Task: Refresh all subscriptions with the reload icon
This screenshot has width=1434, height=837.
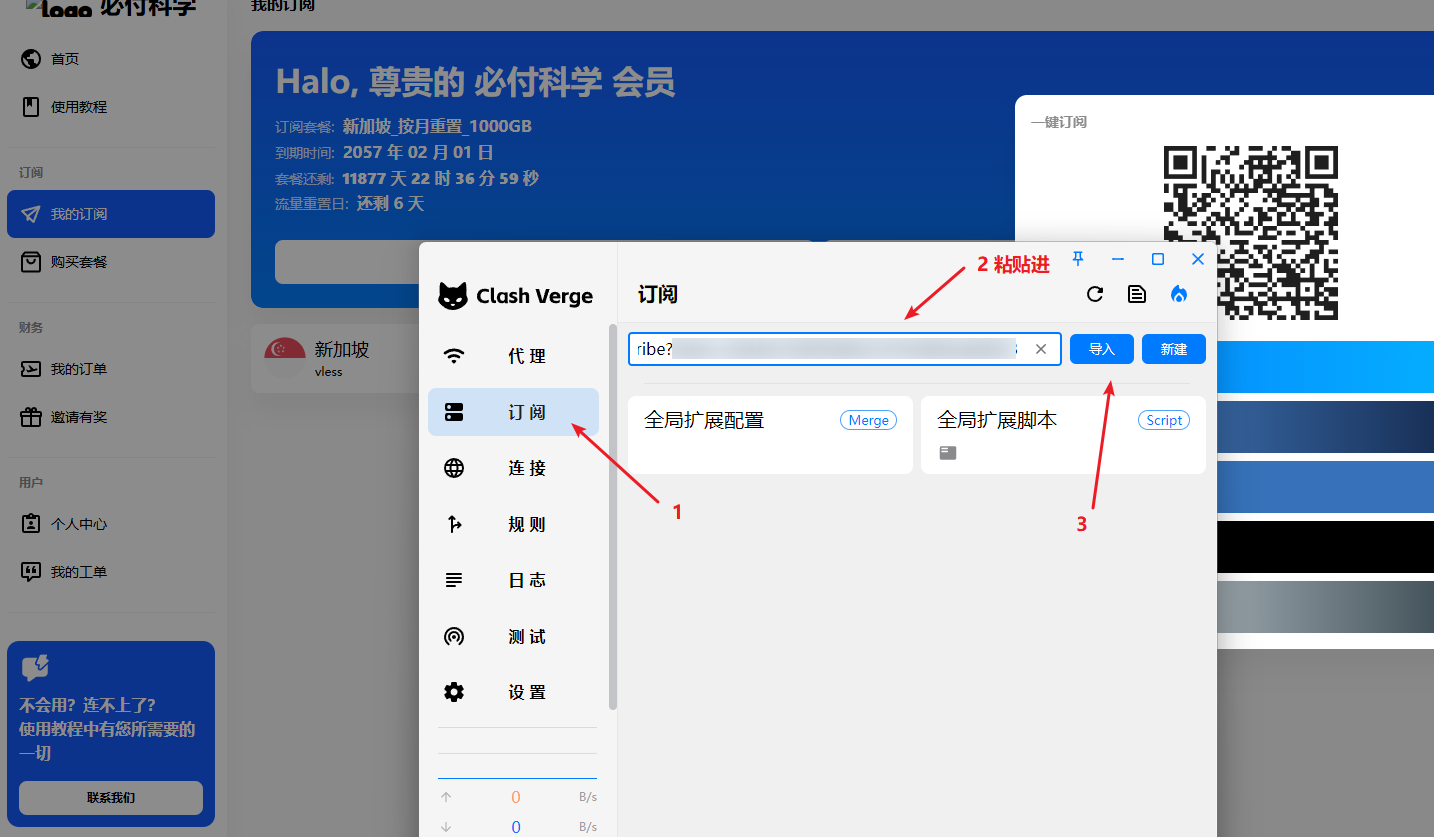Action: pos(1095,294)
